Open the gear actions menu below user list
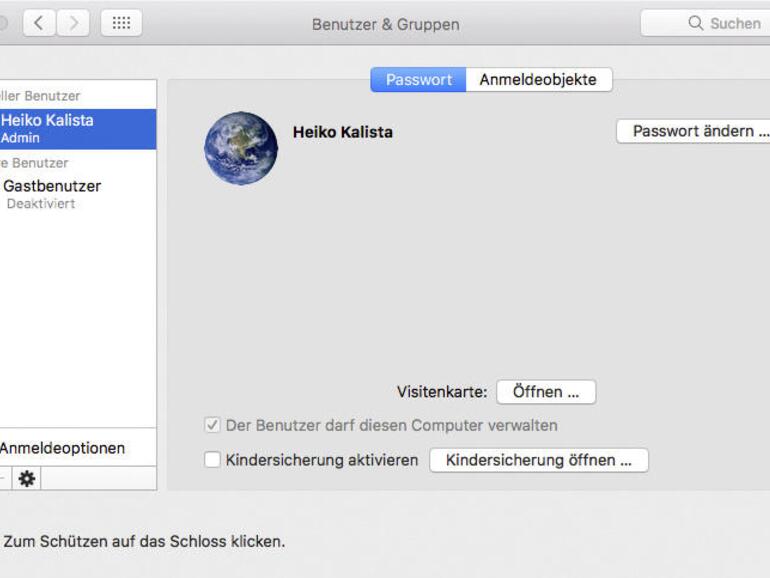This screenshot has height=578, width=770. click(x=27, y=478)
